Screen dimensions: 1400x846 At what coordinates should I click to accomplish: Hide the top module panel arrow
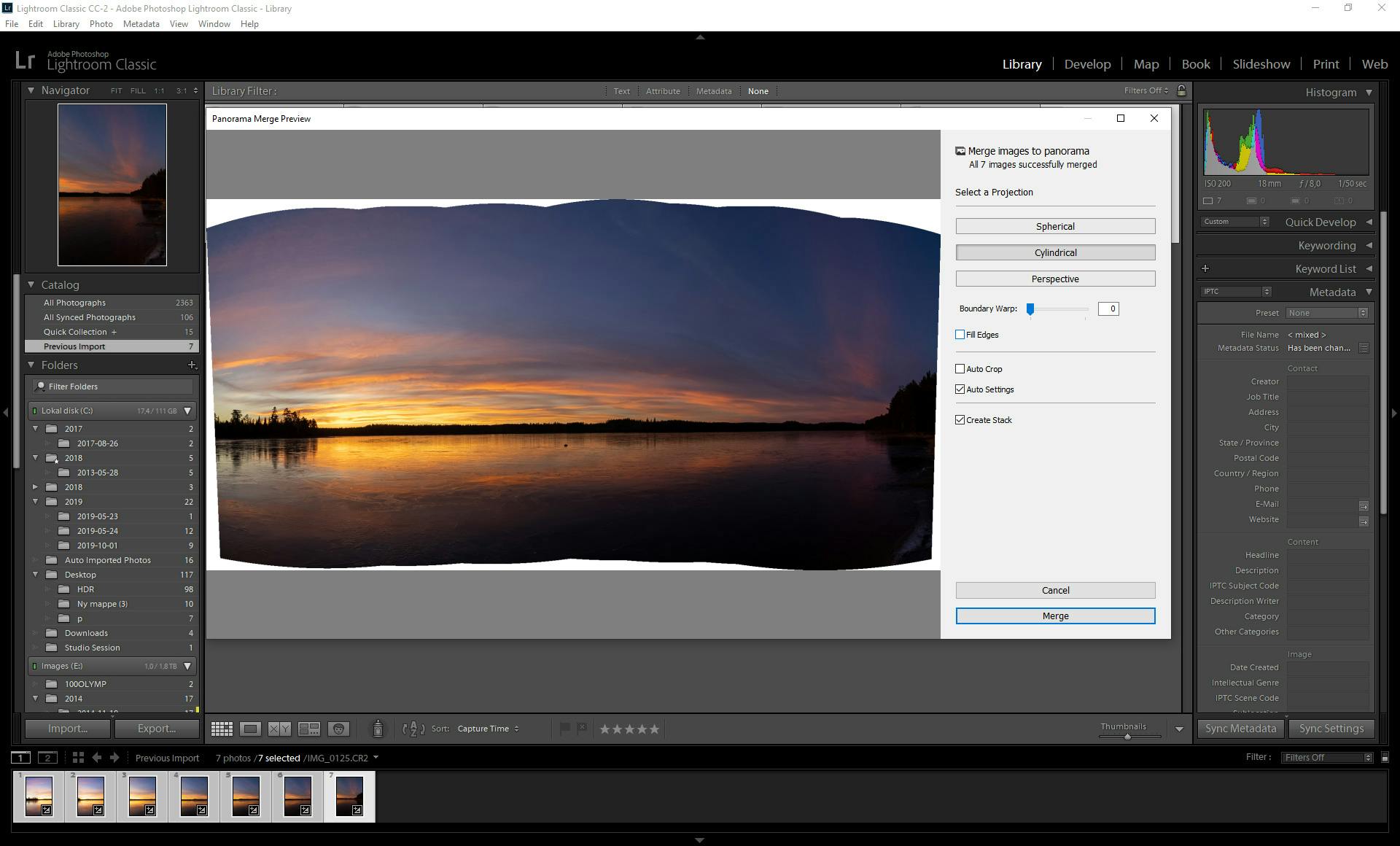[x=700, y=36]
